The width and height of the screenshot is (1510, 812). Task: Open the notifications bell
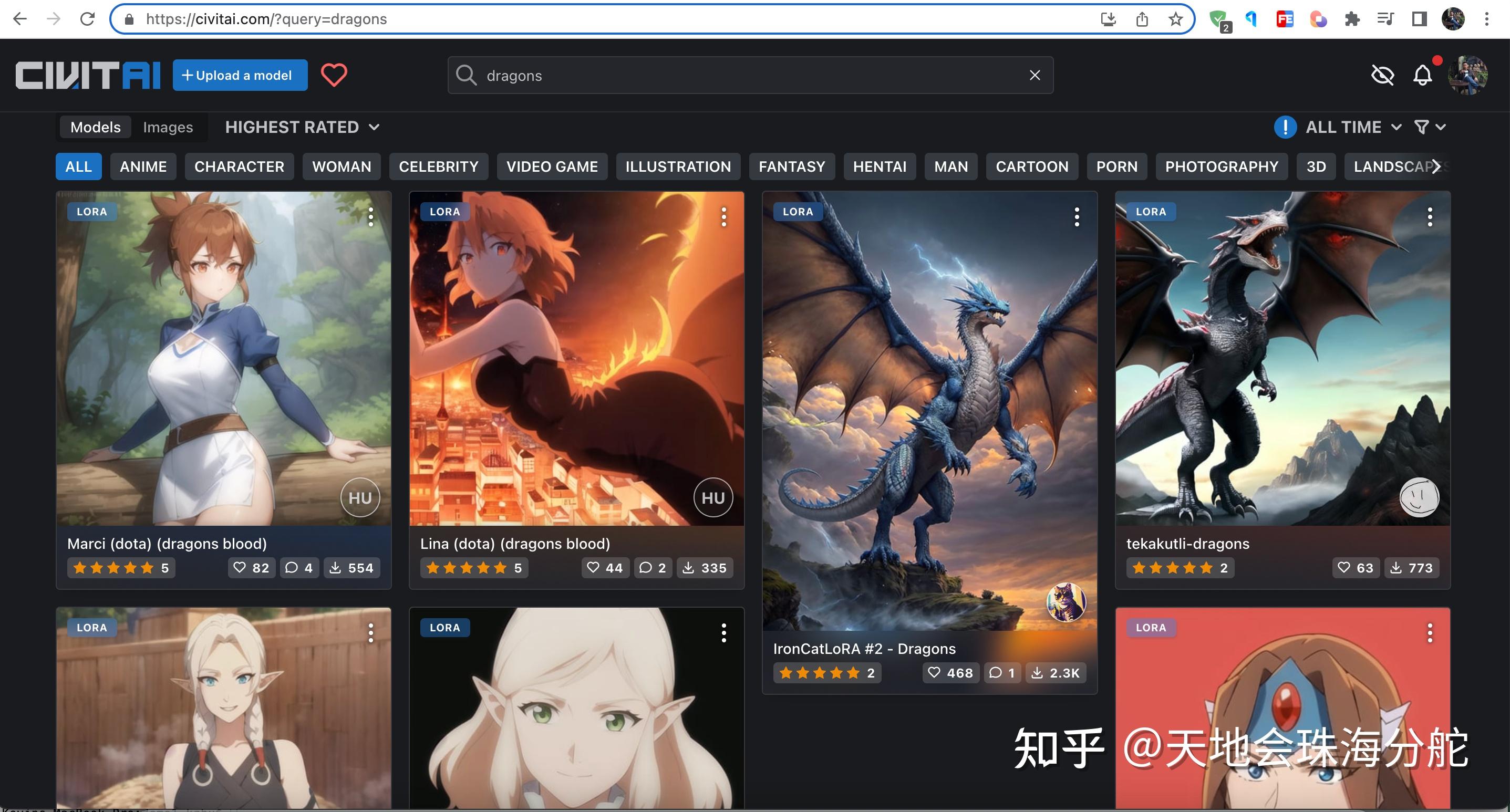pyautogui.click(x=1422, y=75)
